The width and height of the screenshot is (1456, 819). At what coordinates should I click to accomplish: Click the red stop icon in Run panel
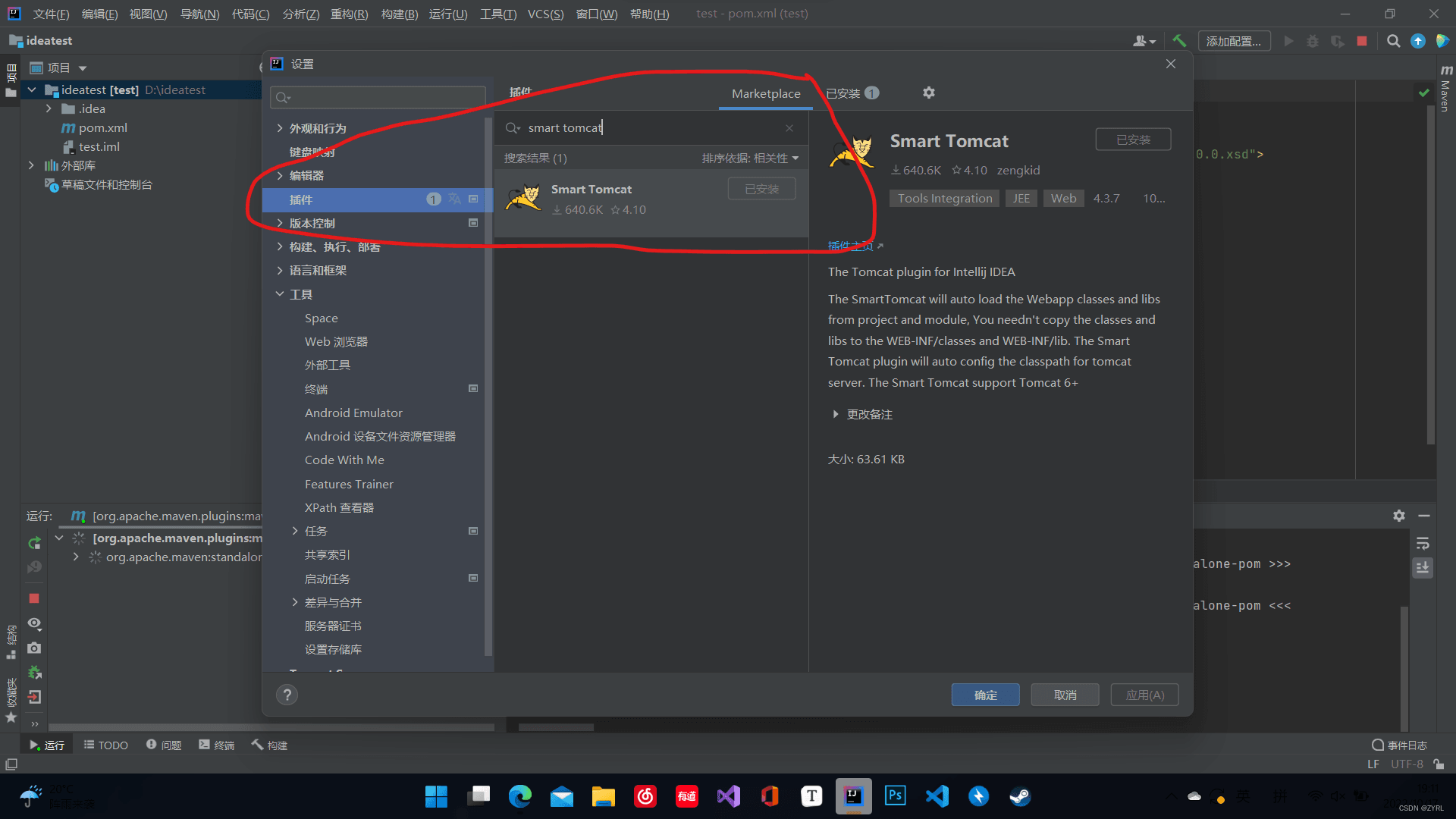coord(34,598)
